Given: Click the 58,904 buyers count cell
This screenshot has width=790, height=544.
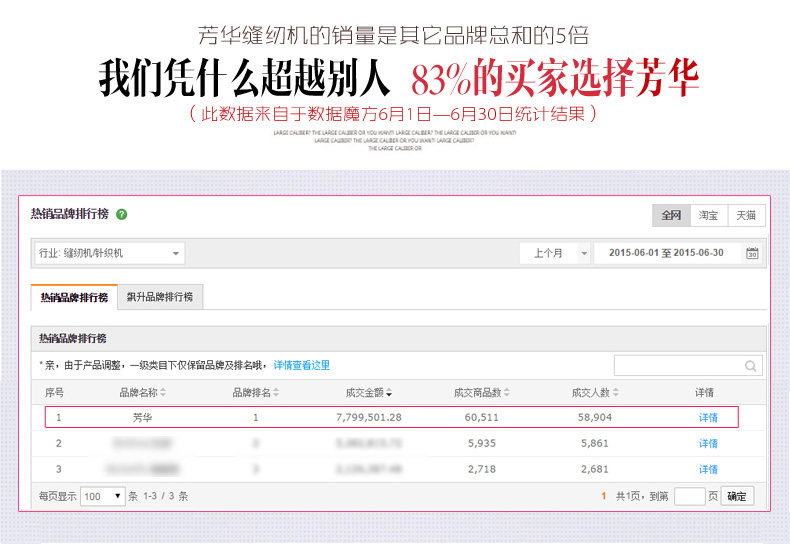Looking at the screenshot, I should click(x=595, y=418).
